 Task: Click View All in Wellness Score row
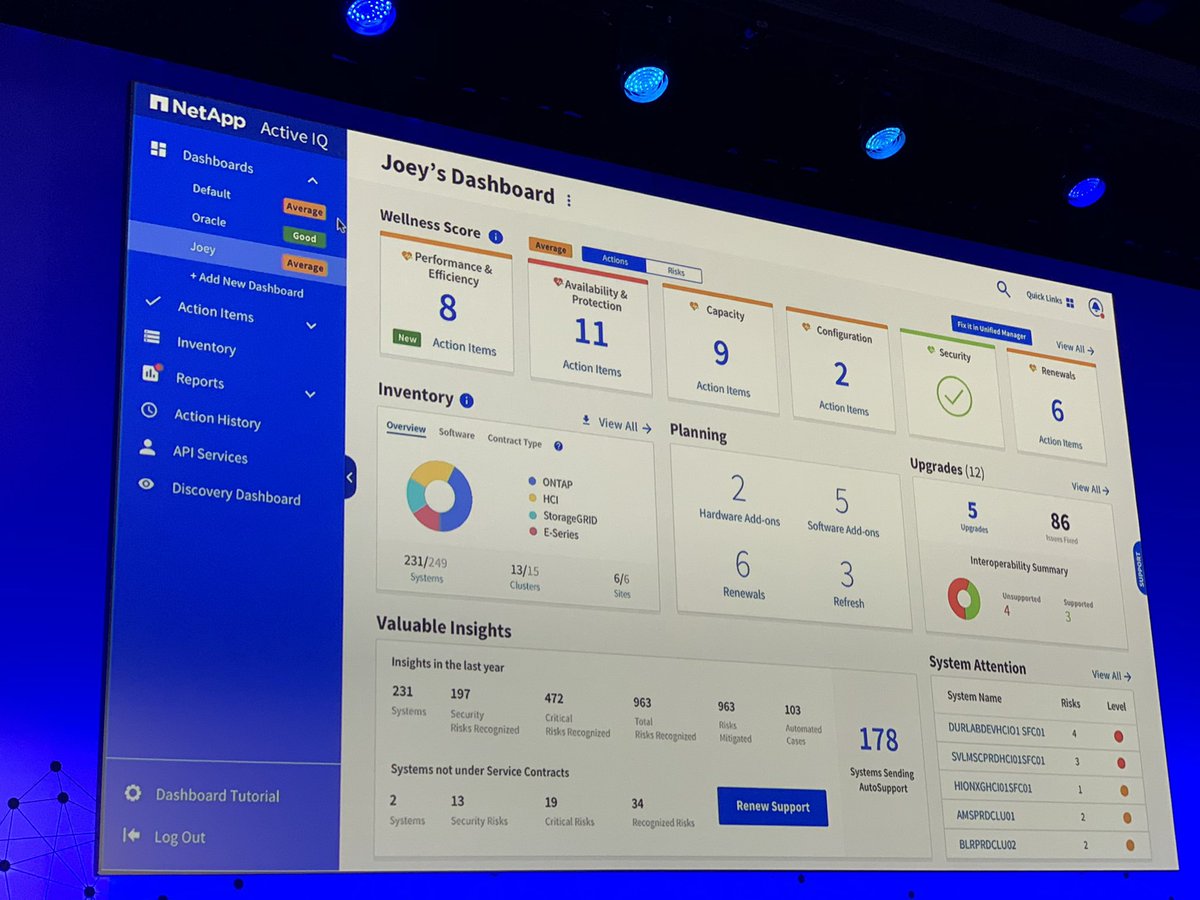tap(1075, 349)
